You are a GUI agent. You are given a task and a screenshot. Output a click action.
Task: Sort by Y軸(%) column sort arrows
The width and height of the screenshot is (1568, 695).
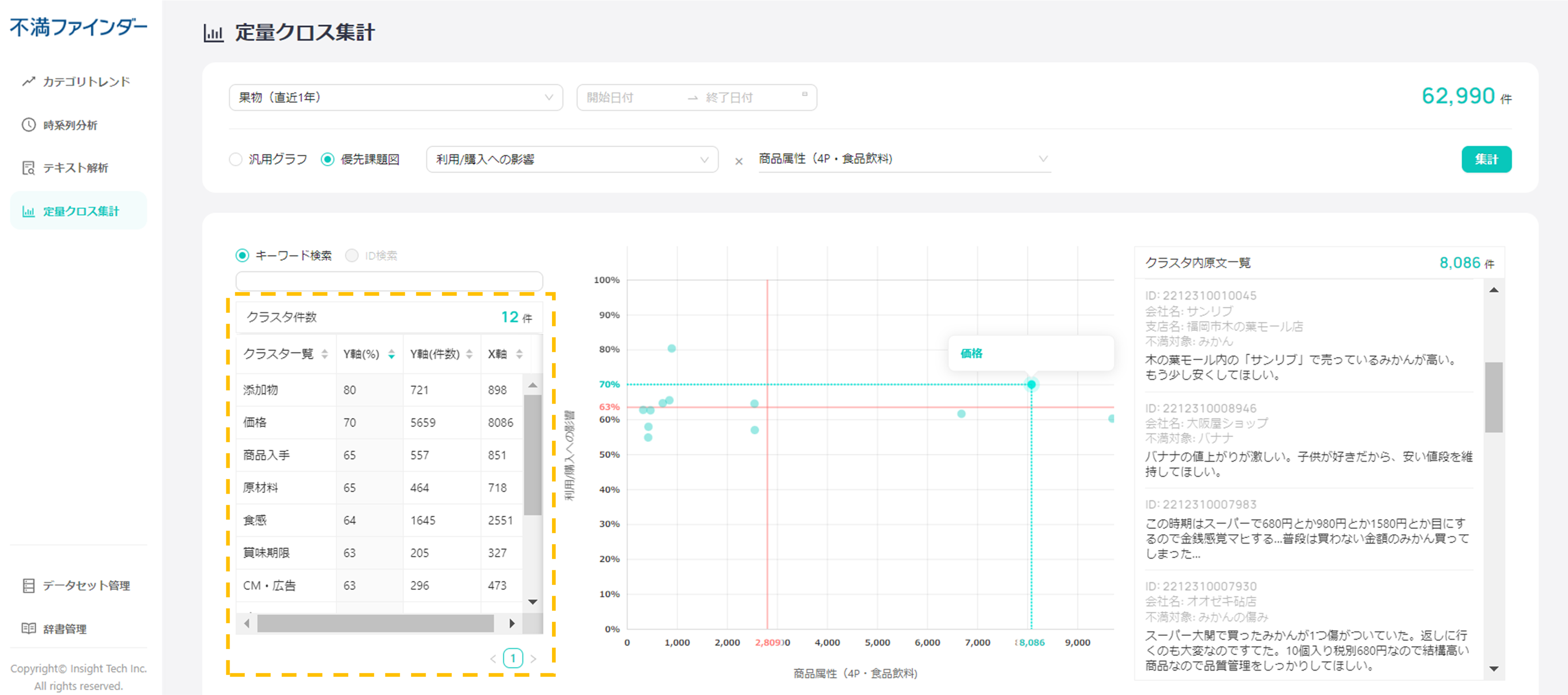[x=391, y=354]
